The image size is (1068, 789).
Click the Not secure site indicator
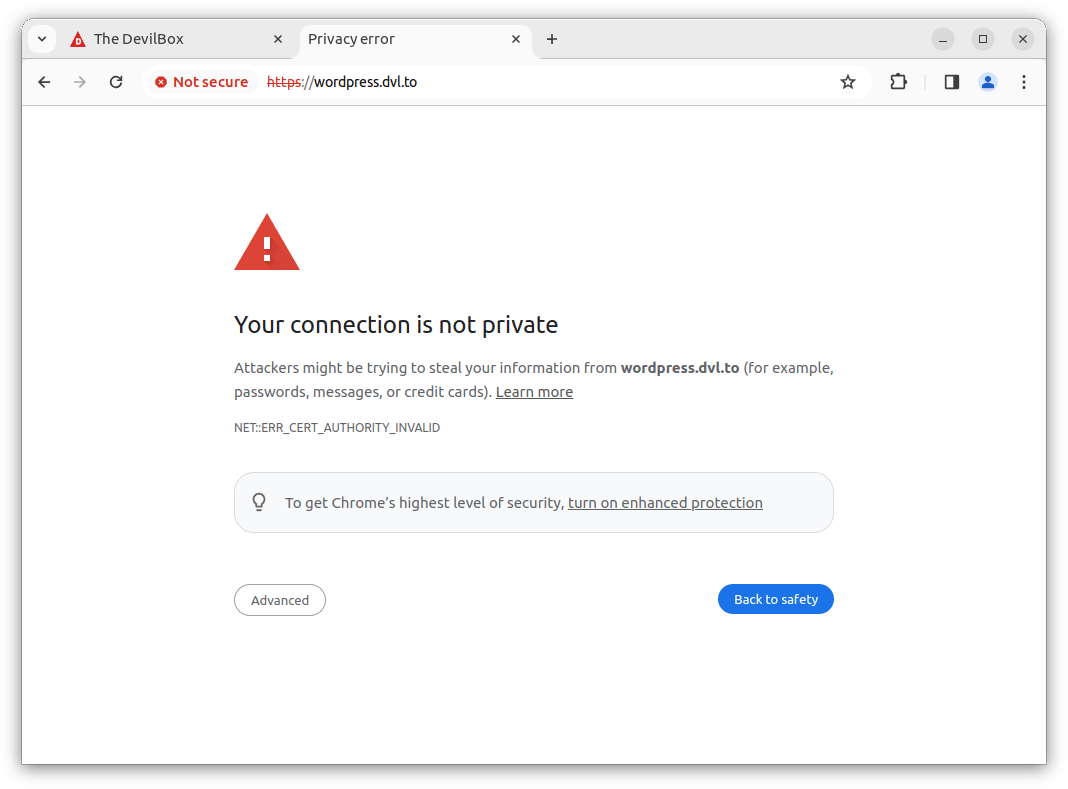click(x=201, y=82)
